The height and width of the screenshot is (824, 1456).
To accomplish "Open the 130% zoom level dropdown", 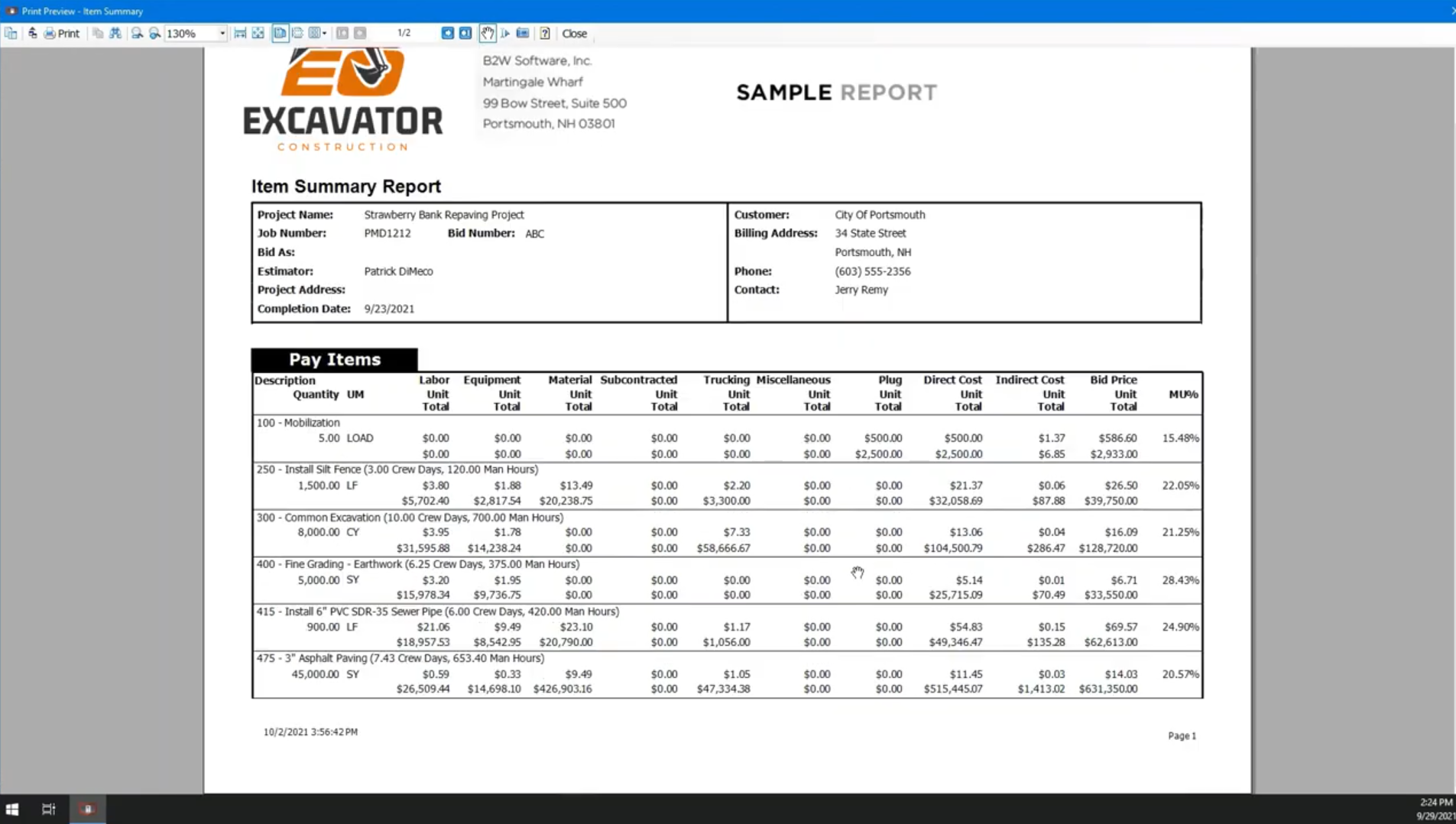I will (221, 33).
